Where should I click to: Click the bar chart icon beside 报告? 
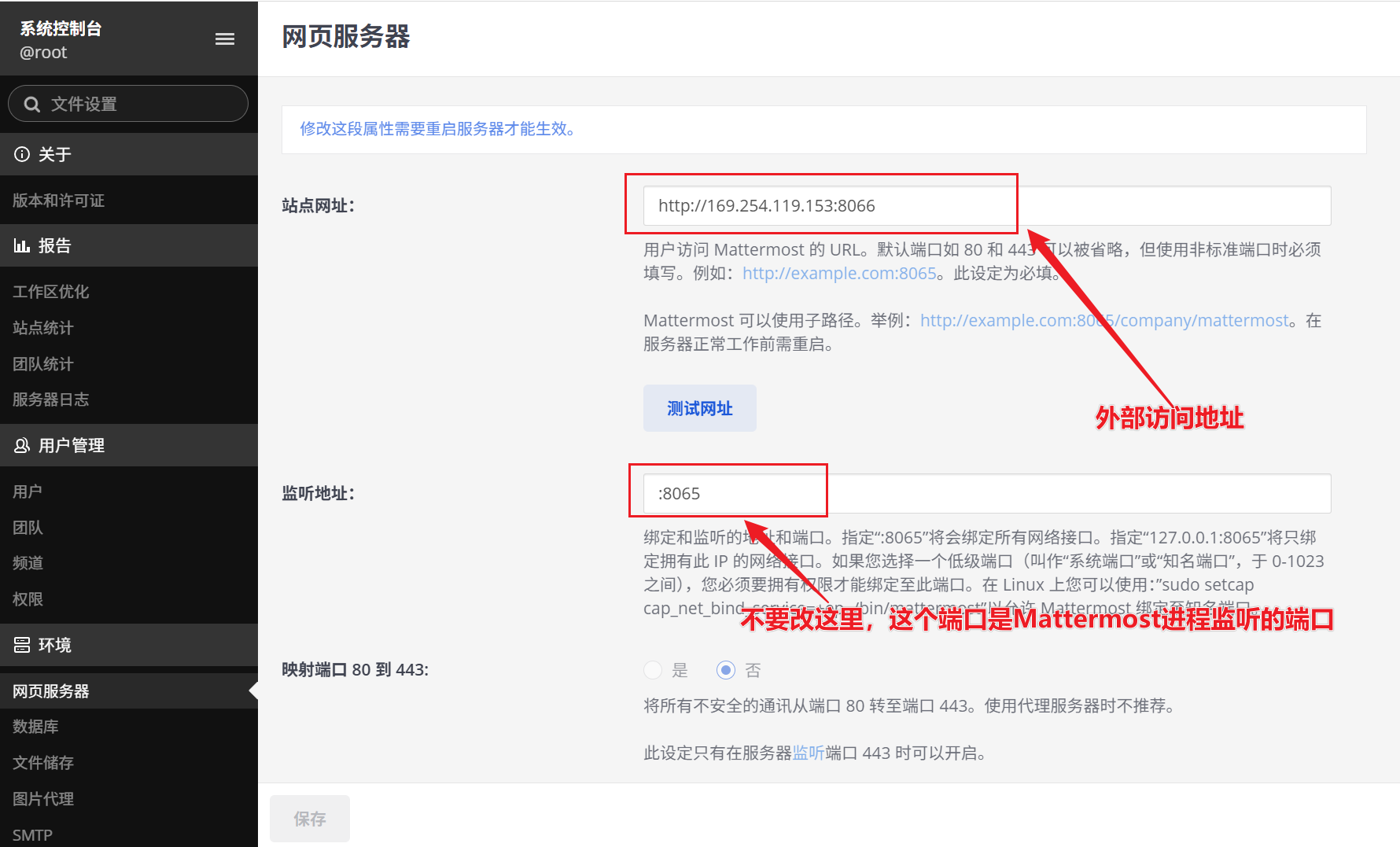click(x=22, y=245)
